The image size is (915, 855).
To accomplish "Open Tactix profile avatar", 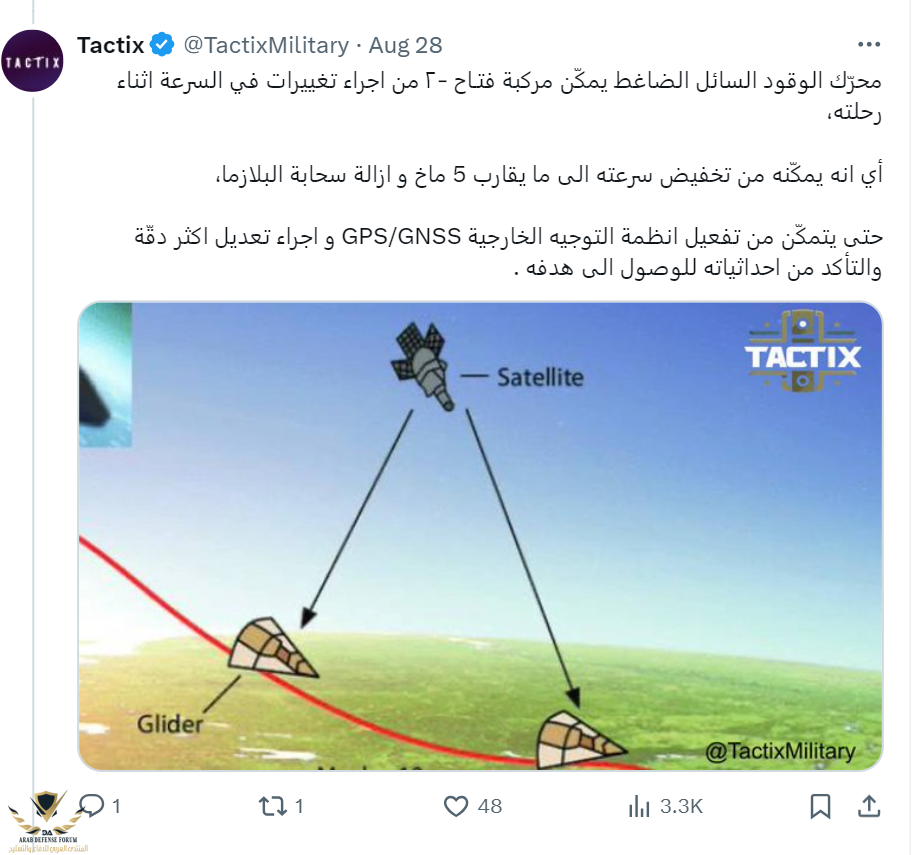I will point(33,61).
